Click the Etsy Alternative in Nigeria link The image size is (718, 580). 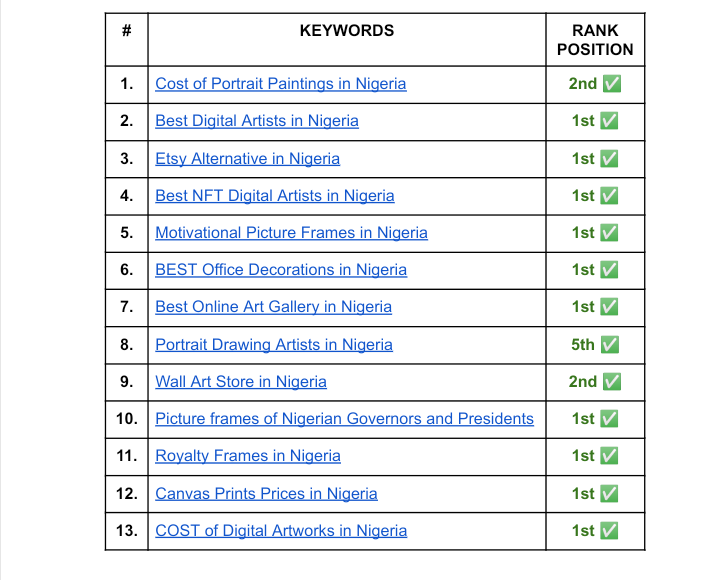click(x=247, y=159)
